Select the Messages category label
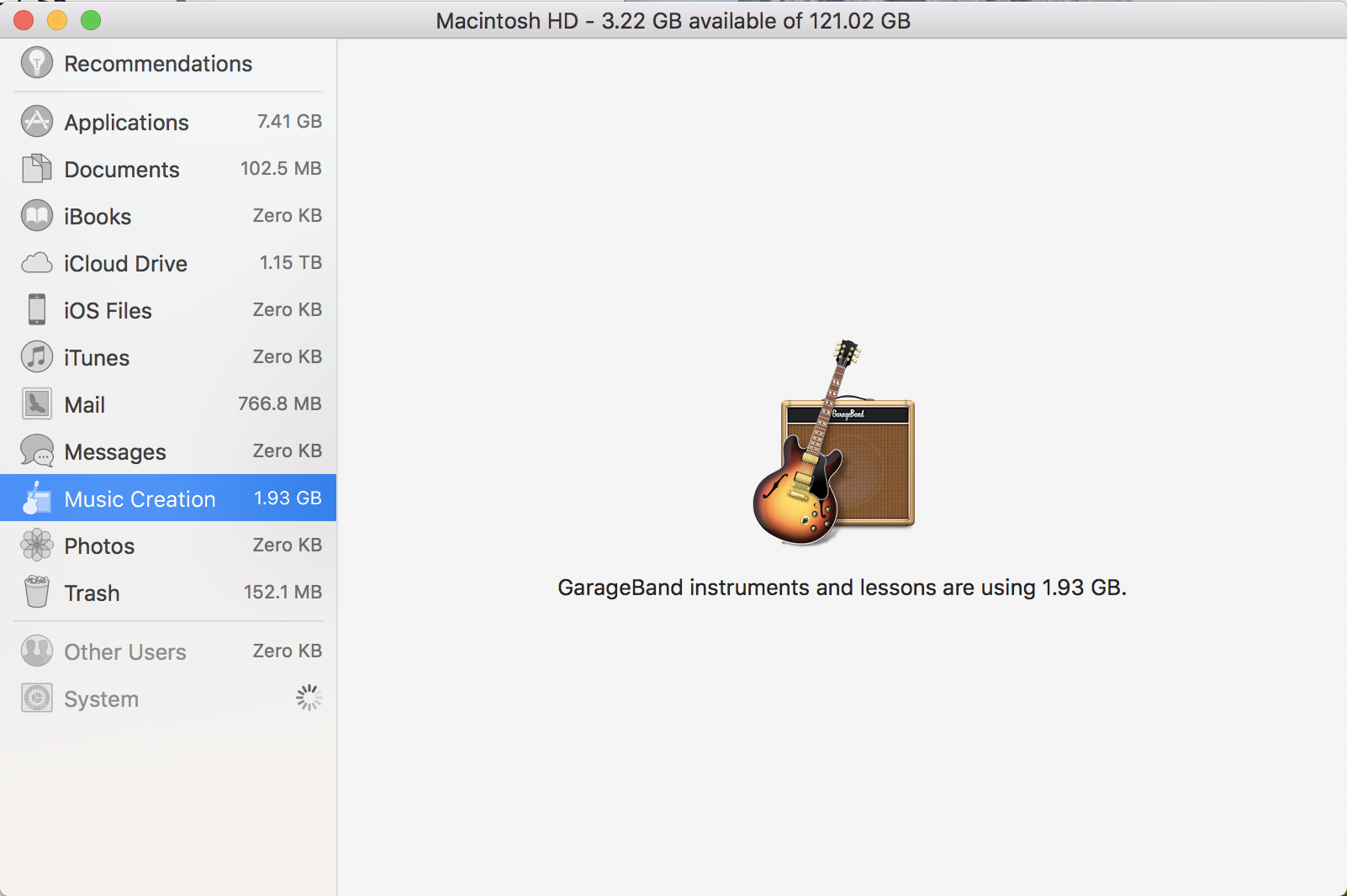1347x896 pixels. 115,452
